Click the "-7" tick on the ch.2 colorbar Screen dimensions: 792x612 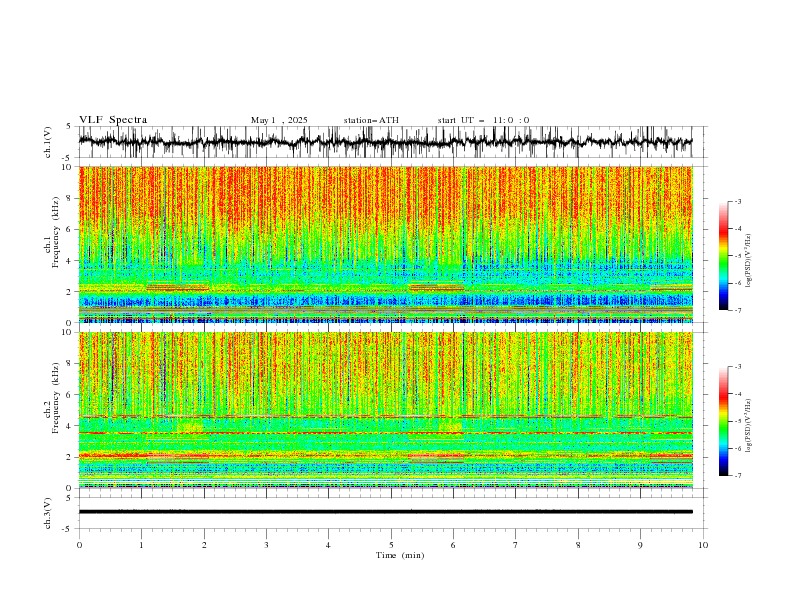pos(738,475)
